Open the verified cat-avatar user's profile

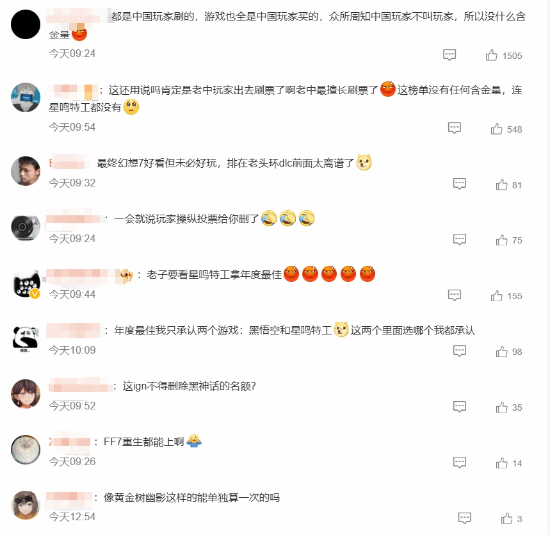tap(26, 284)
